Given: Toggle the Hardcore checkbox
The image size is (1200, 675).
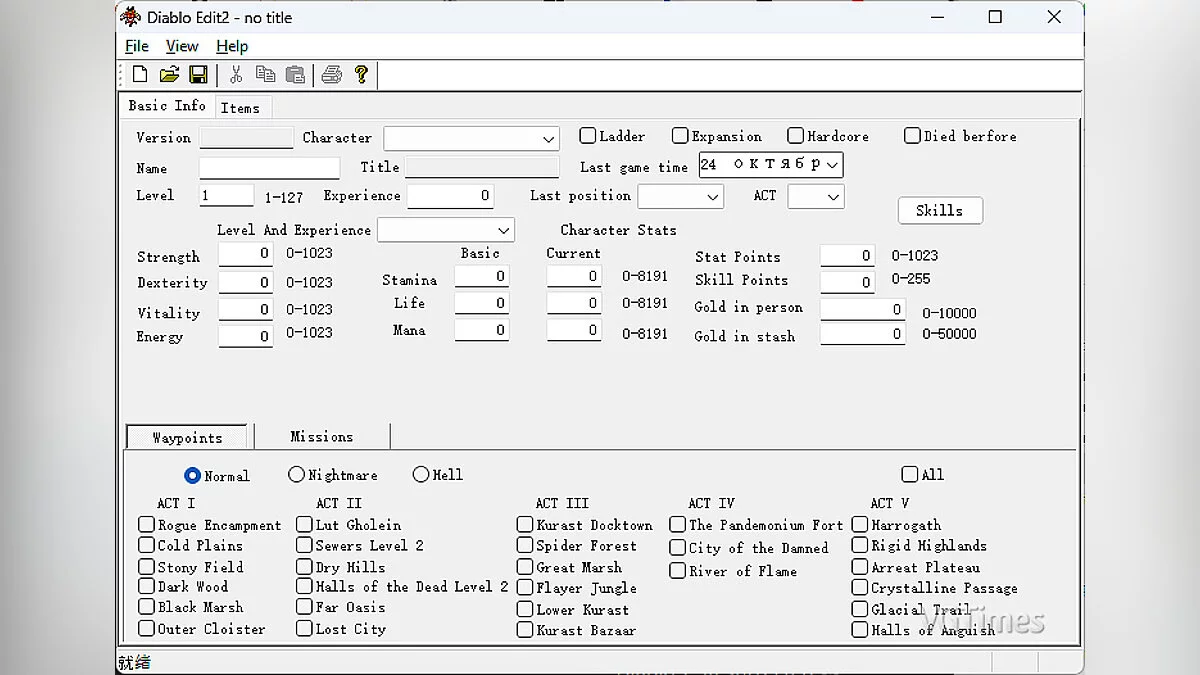Looking at the screenshot, I should coord(795,135).
